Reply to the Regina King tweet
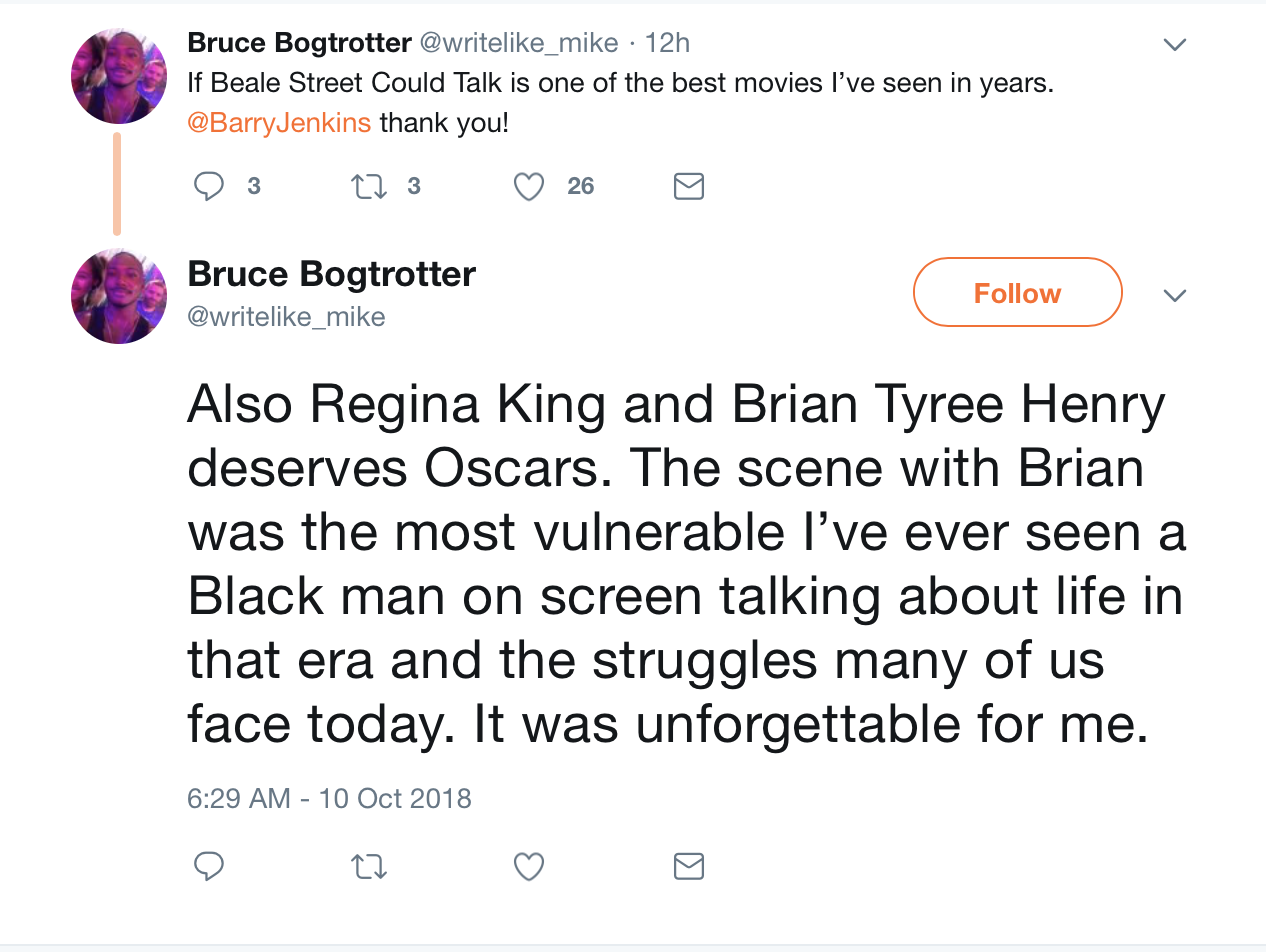The width and height of the screenshot is (1266, 952). [x=208, y=866]
